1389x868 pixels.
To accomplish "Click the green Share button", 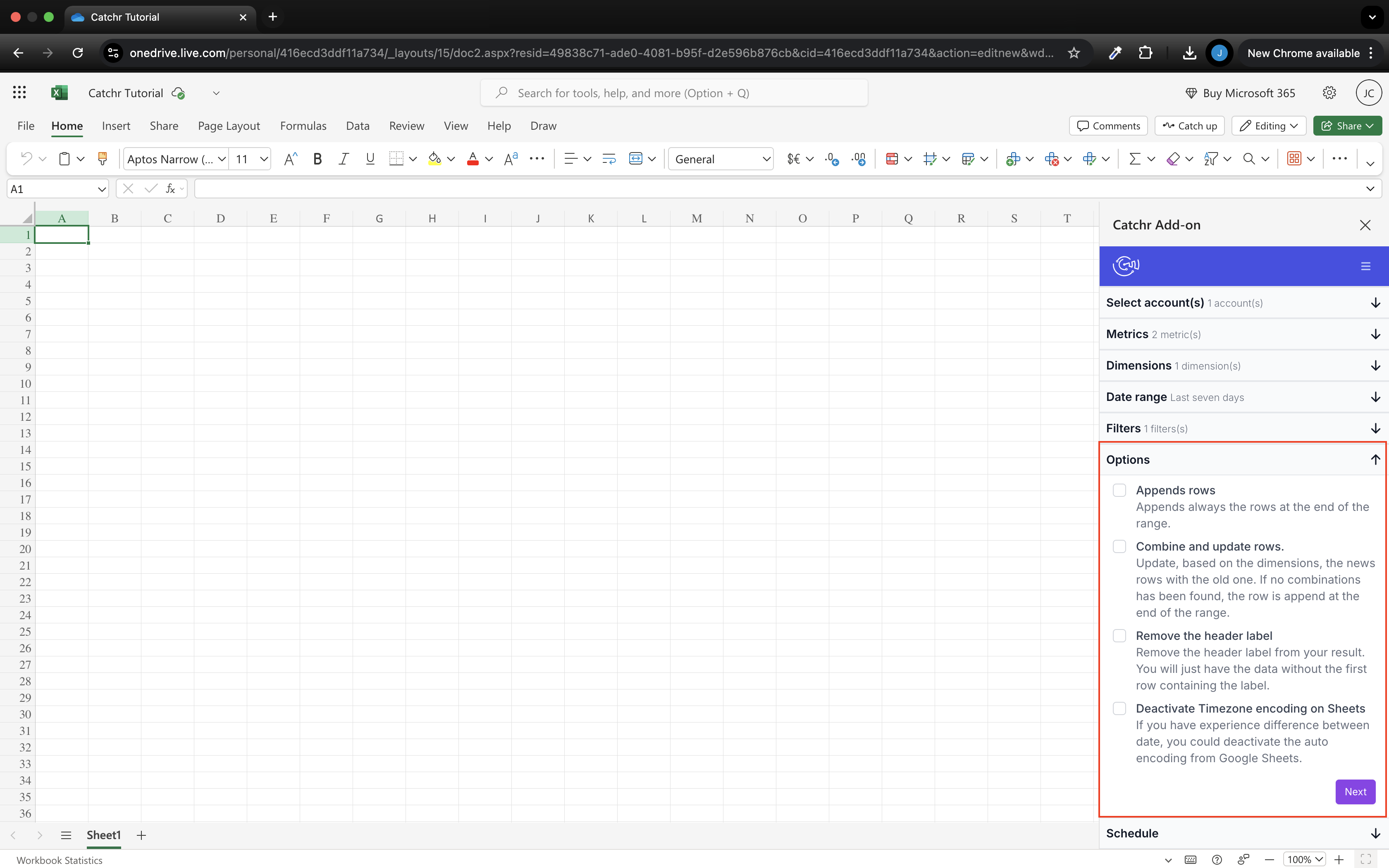I will pyautogui.click(x=1347, y=126).
